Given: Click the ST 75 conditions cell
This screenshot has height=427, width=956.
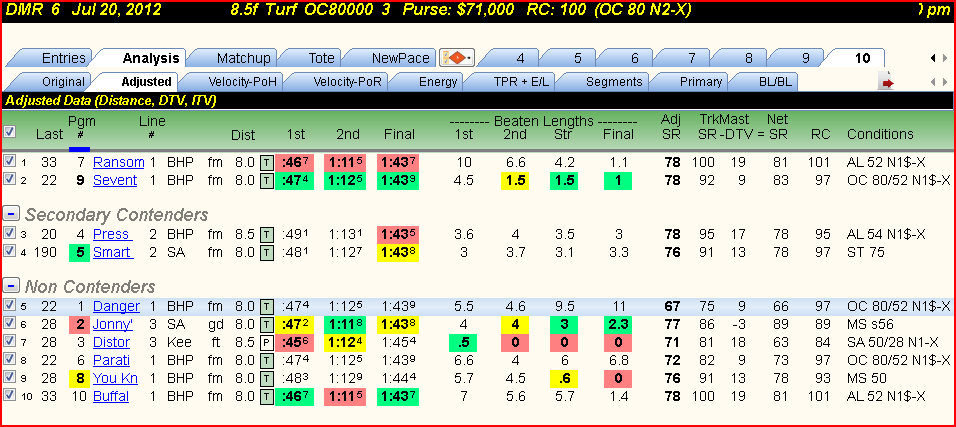Looking at the screenshot, I should pos(865,252).
